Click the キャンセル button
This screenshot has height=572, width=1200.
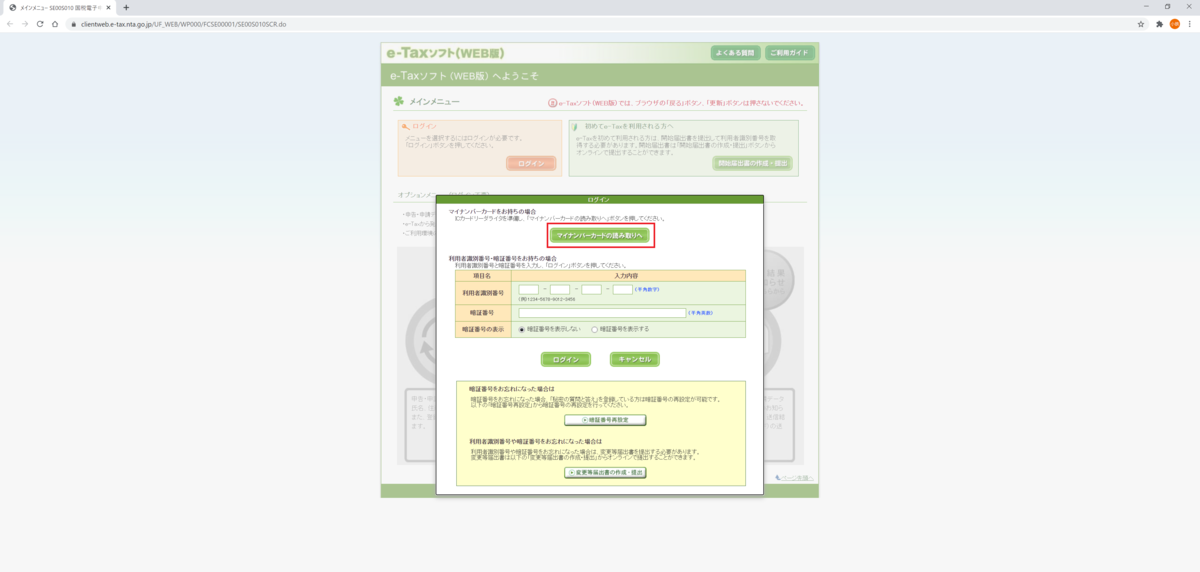click(635, 359)
